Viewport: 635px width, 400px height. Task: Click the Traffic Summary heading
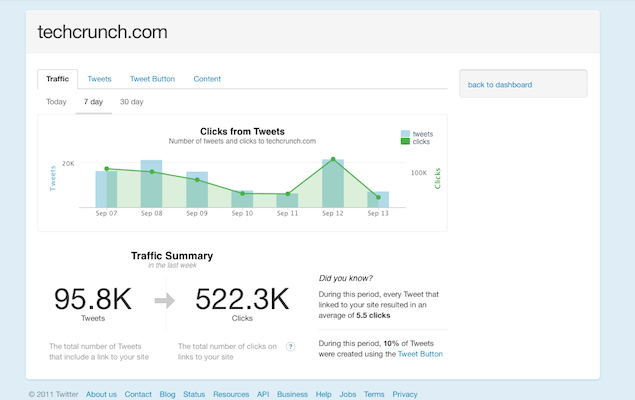[172, 256]
